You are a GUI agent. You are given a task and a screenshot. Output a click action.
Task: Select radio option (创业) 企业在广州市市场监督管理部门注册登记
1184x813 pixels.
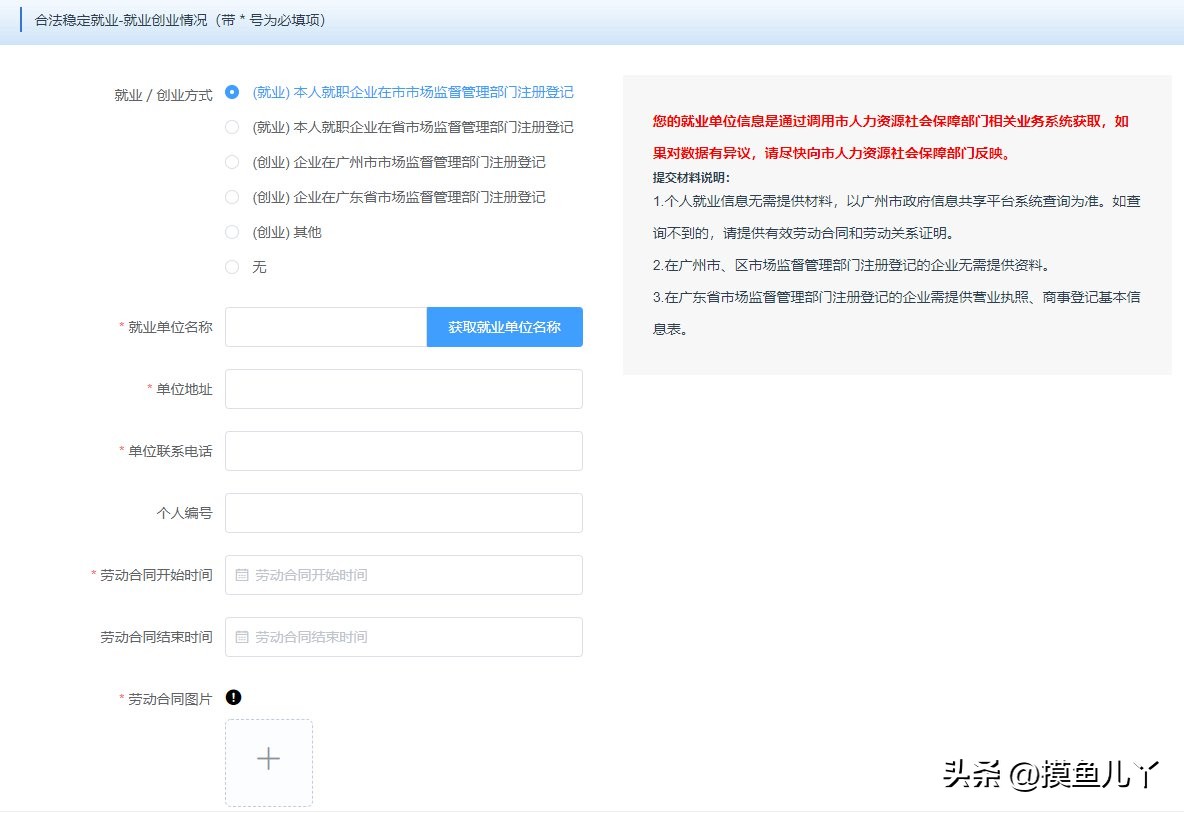coord(232,162)
